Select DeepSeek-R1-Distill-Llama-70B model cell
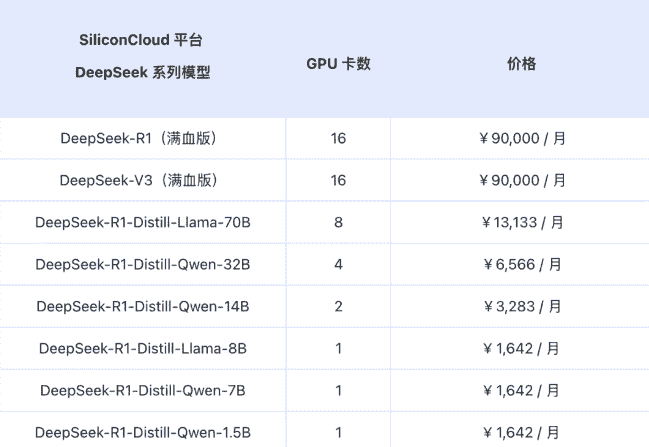The height and width of the screenshot is (447, 649). (142, 222)
